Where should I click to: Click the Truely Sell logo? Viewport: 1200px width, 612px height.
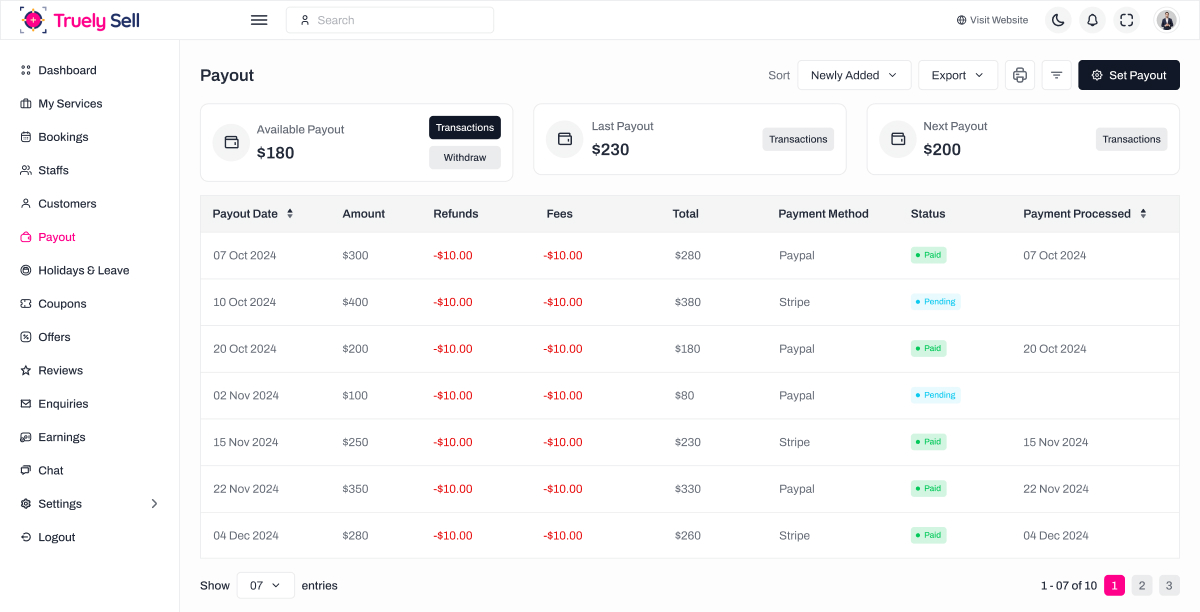click(x=80, y=20)
